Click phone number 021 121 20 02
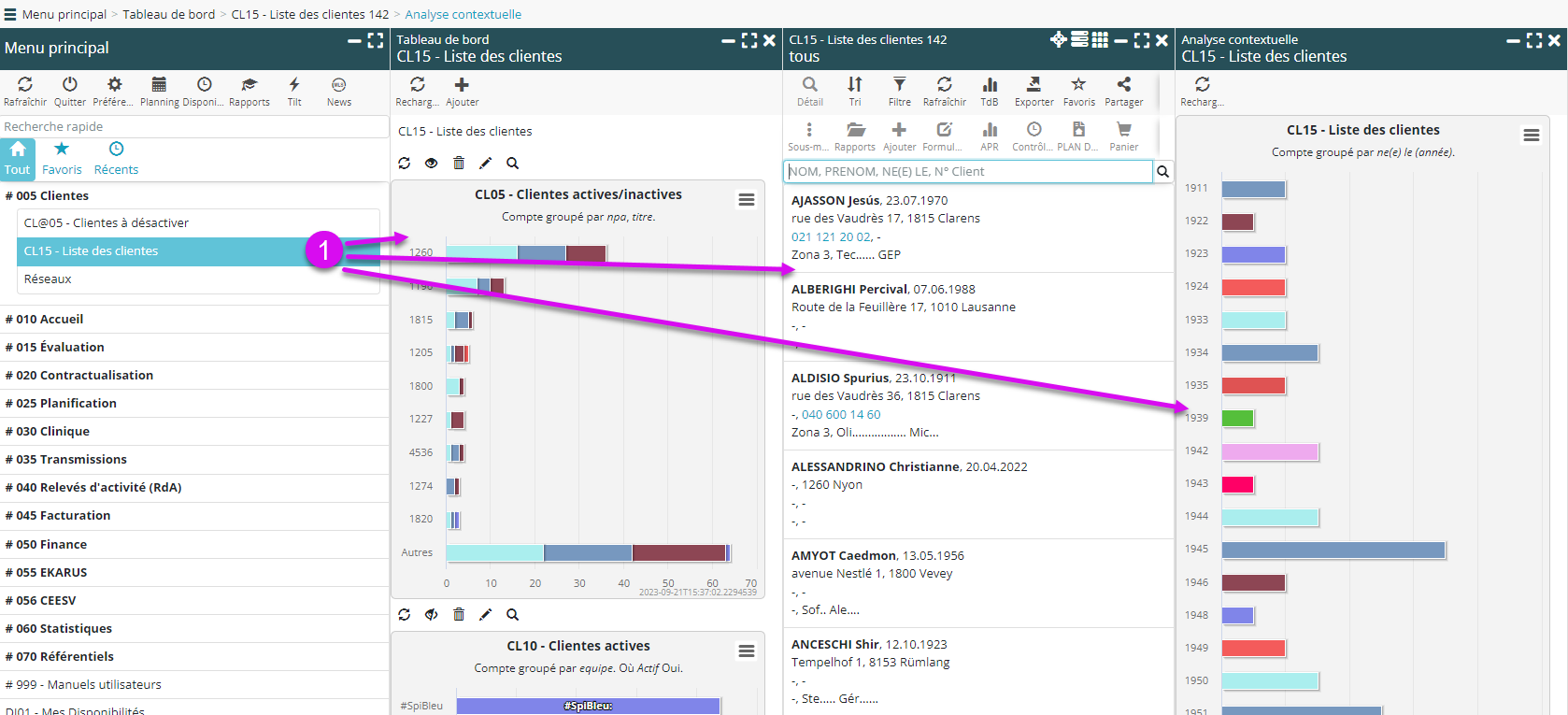The height and width of the screenshot is (715, 1568). [831, 237]
